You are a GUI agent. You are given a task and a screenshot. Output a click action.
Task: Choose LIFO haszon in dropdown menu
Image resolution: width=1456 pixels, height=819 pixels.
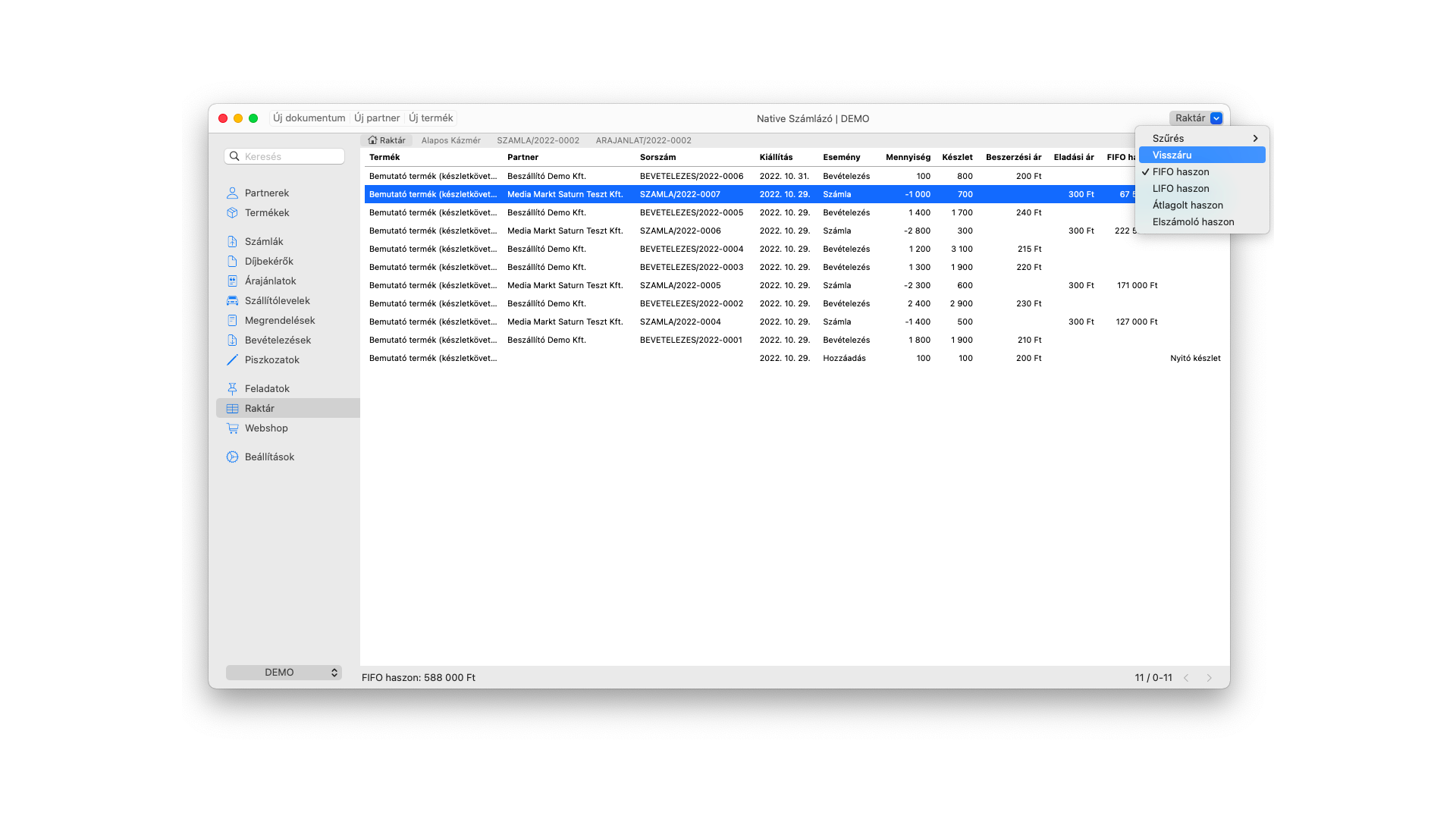[1181, 189]
